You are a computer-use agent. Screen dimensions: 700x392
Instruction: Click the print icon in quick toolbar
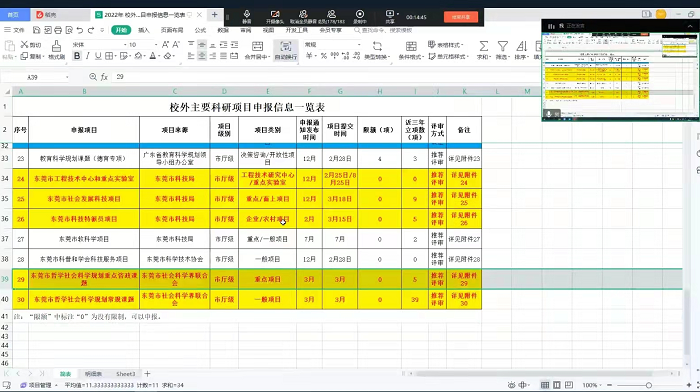pyautogui.click(x=58, y=30)
